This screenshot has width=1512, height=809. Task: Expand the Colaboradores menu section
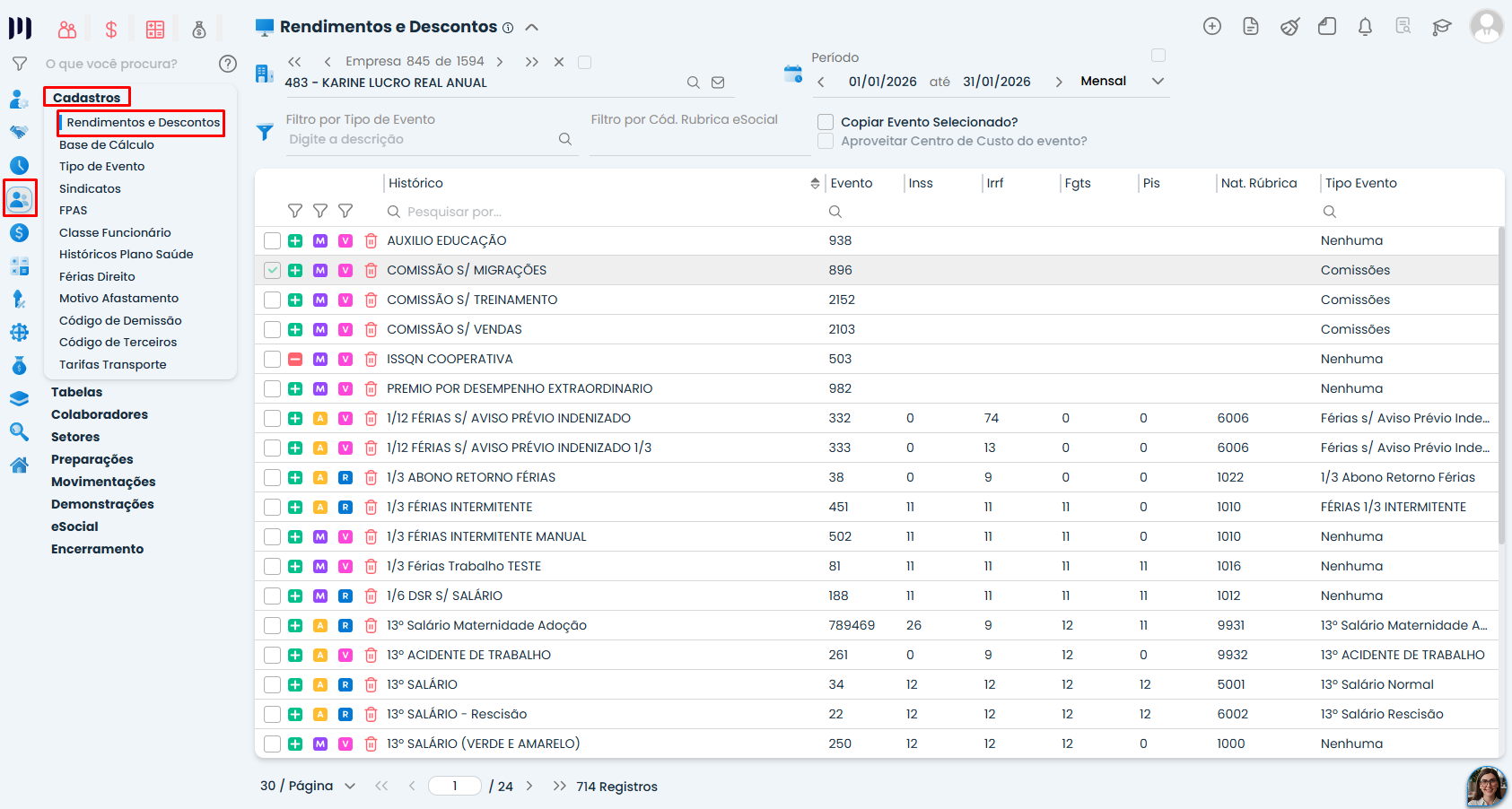[100, 414]
